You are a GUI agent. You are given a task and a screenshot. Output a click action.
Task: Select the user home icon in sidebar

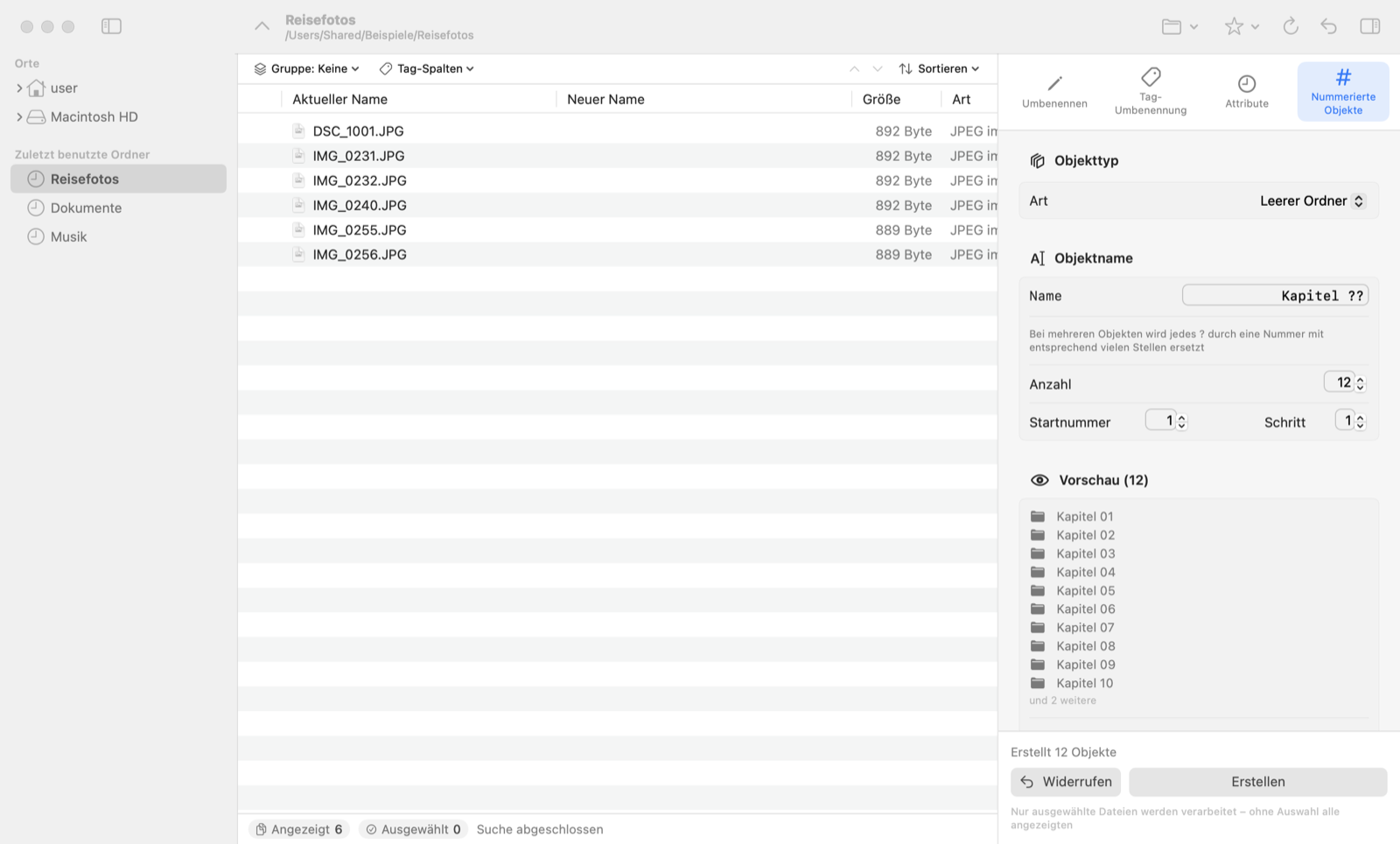pos(36,88)
